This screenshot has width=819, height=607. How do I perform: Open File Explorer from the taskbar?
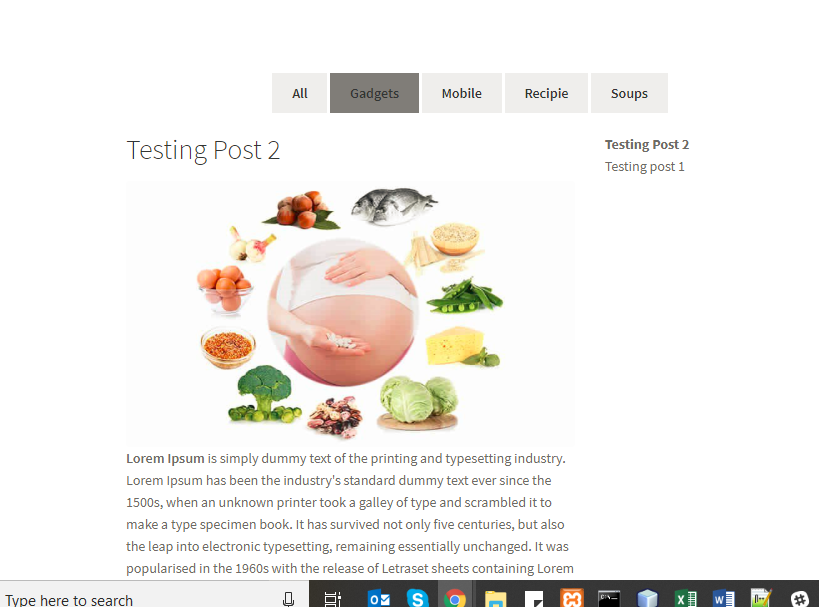click(495, 599)
